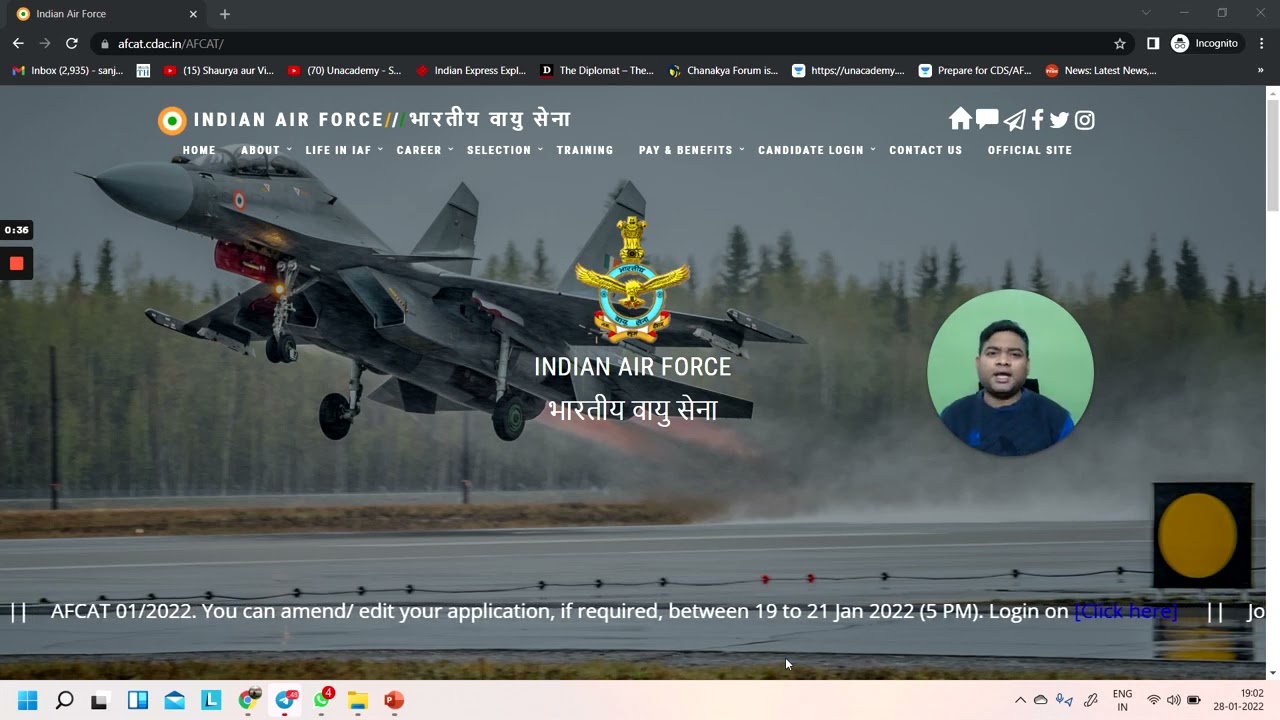Open the volume tray control

[x=1174, y=700]
